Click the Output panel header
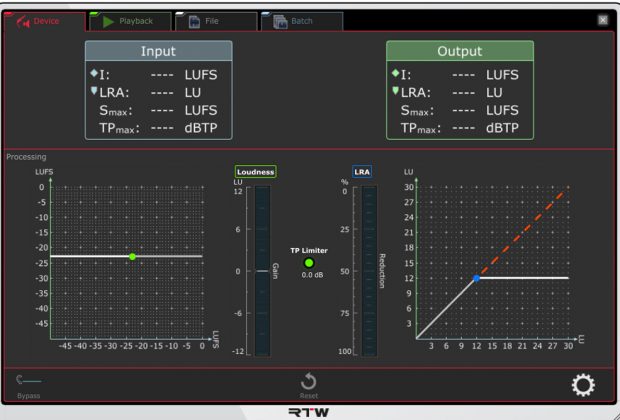Image resolution: width=620 pixels, height=420 pixels. click(x=460, y=51)
